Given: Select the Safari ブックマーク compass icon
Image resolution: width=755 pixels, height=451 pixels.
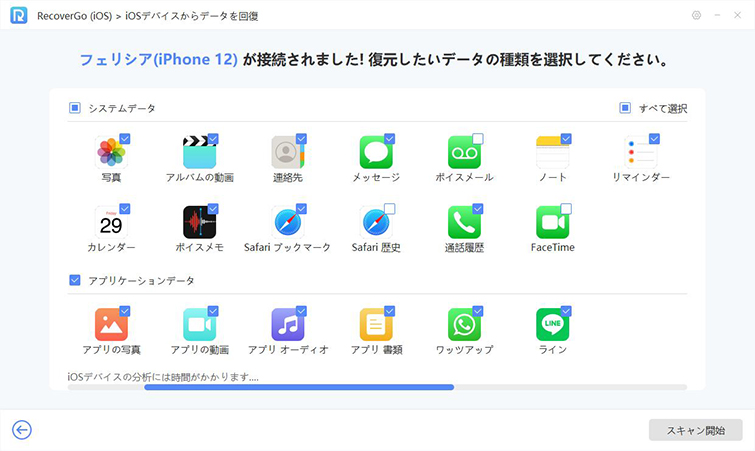Looking at the screenshot, I should point(287,222).
